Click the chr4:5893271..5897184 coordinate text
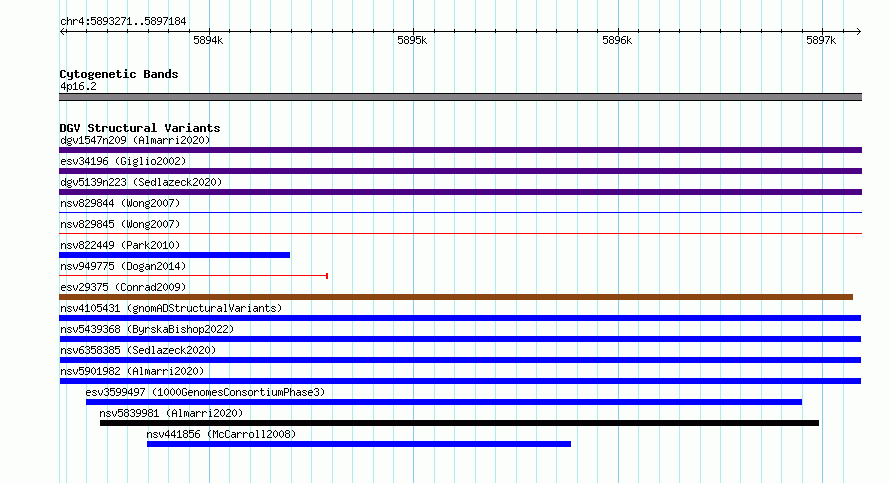 (x=123, y=21)
